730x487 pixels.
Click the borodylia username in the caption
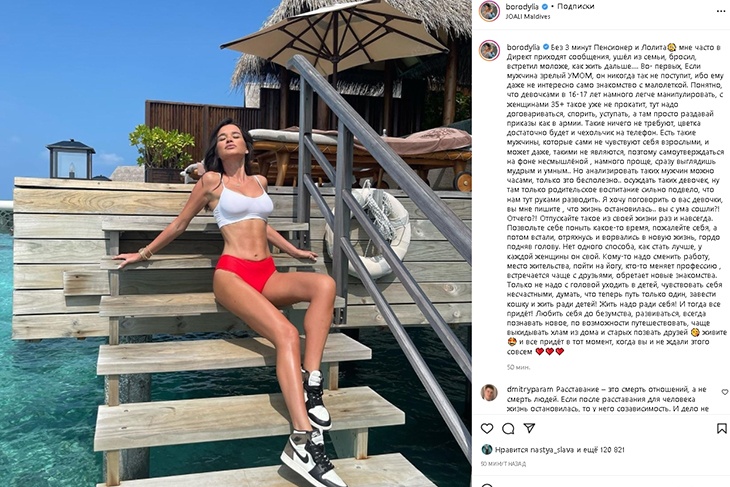[x=523, y=47]
